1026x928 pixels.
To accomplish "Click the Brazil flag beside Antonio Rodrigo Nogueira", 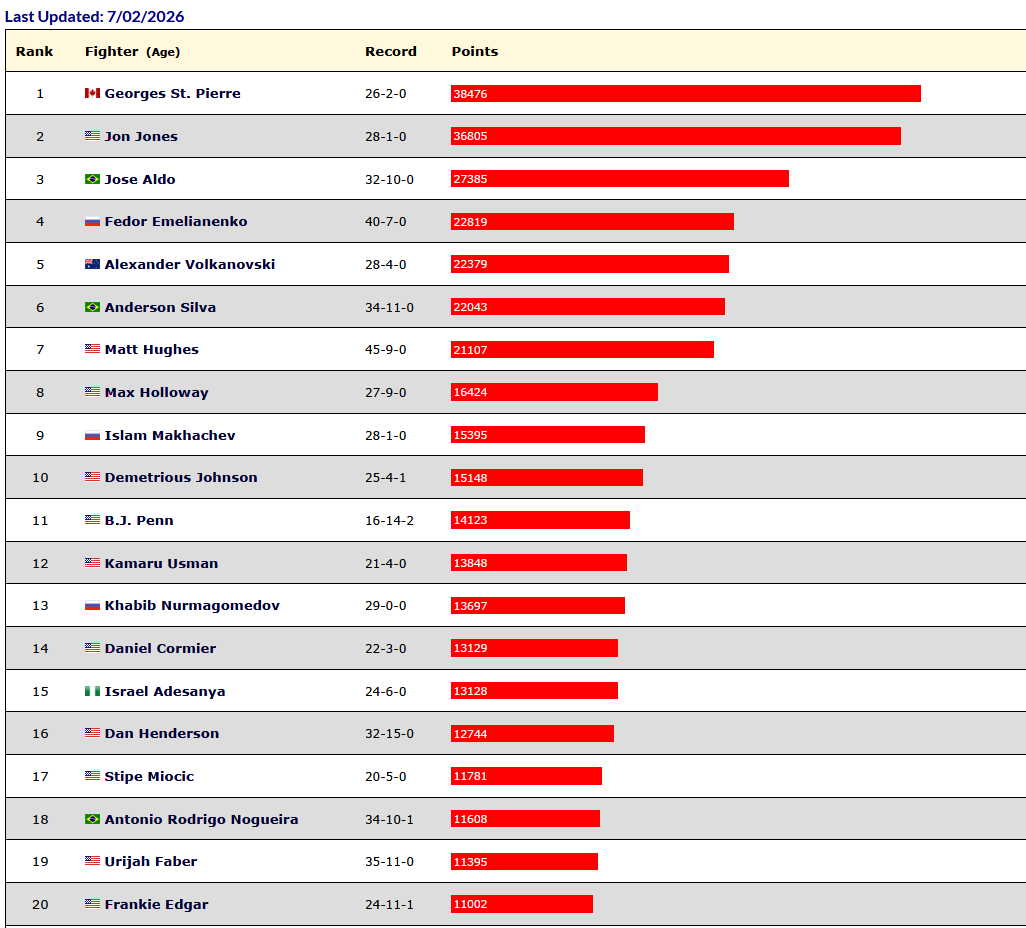I will [x=92, y=819].
